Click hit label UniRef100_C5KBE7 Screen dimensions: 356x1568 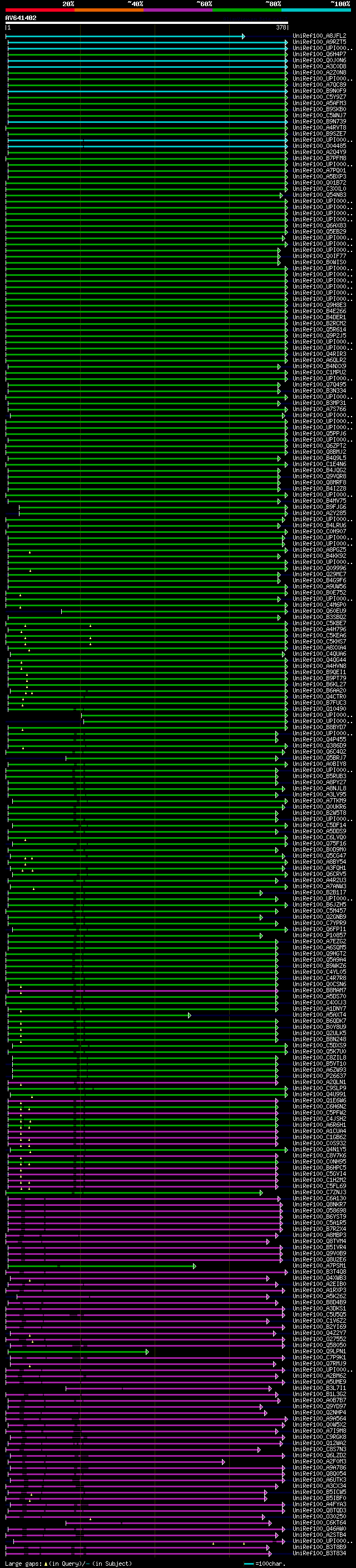pos(319,624)
